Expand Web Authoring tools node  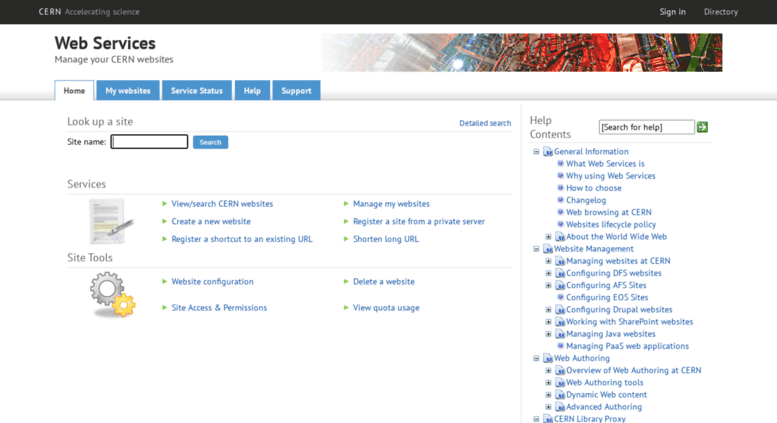(x=549, y=382)
